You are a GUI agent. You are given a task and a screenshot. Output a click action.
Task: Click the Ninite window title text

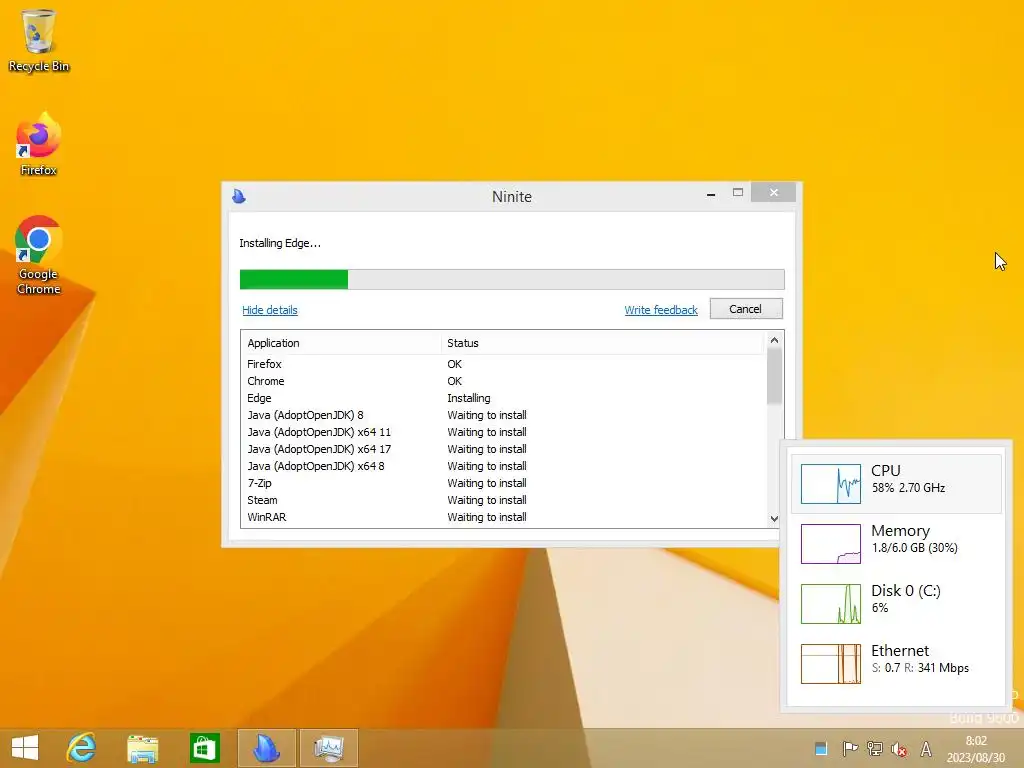tap(512, 197)
